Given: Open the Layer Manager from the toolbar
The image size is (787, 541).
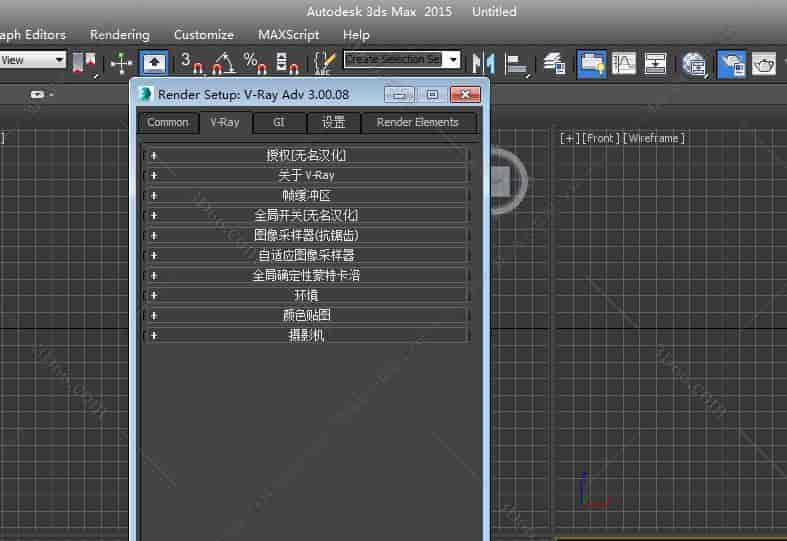Looking at the screenshot, I should (x=555, y=63).
